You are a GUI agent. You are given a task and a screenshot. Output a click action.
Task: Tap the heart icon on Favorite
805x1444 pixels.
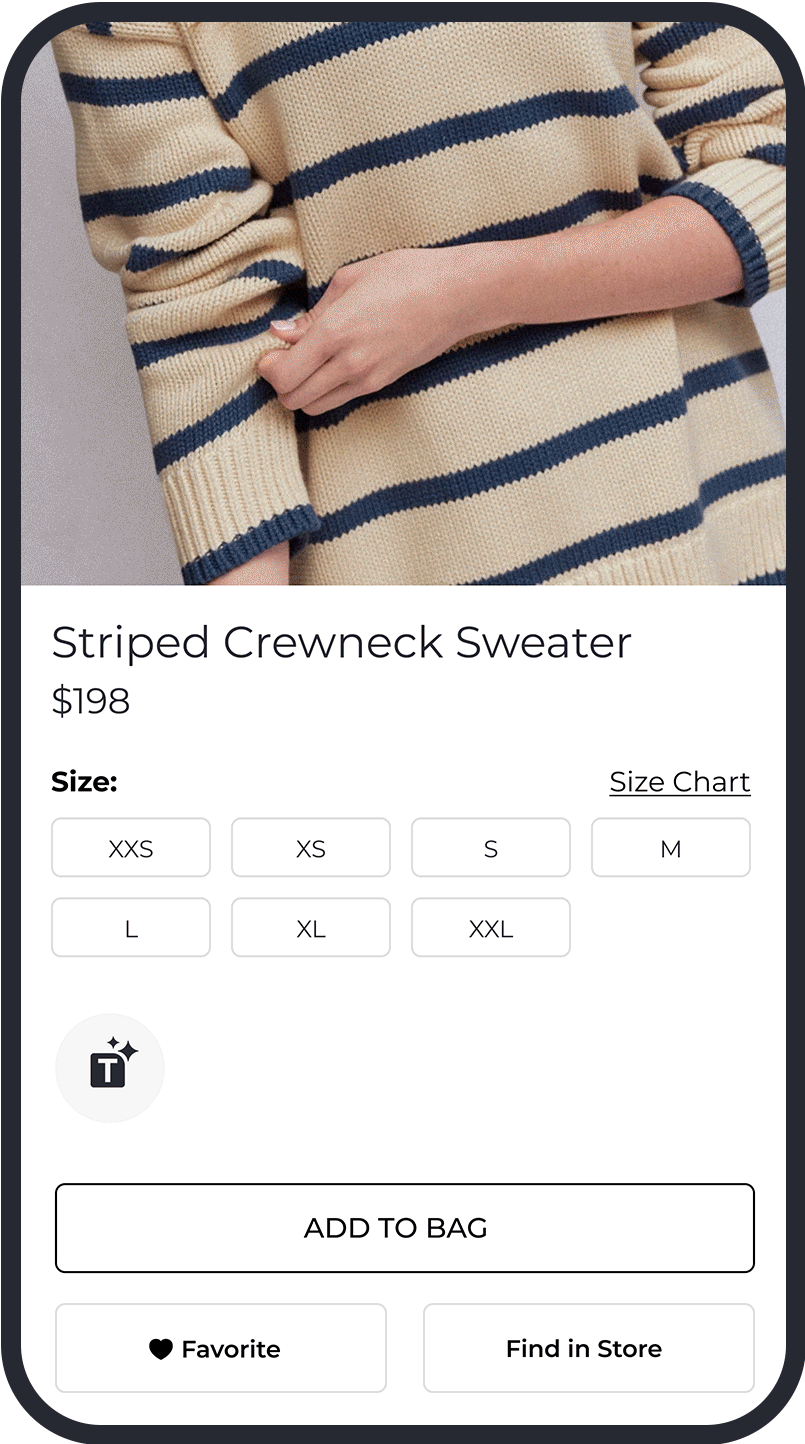pyautogui.click(x=161, y=1349)
